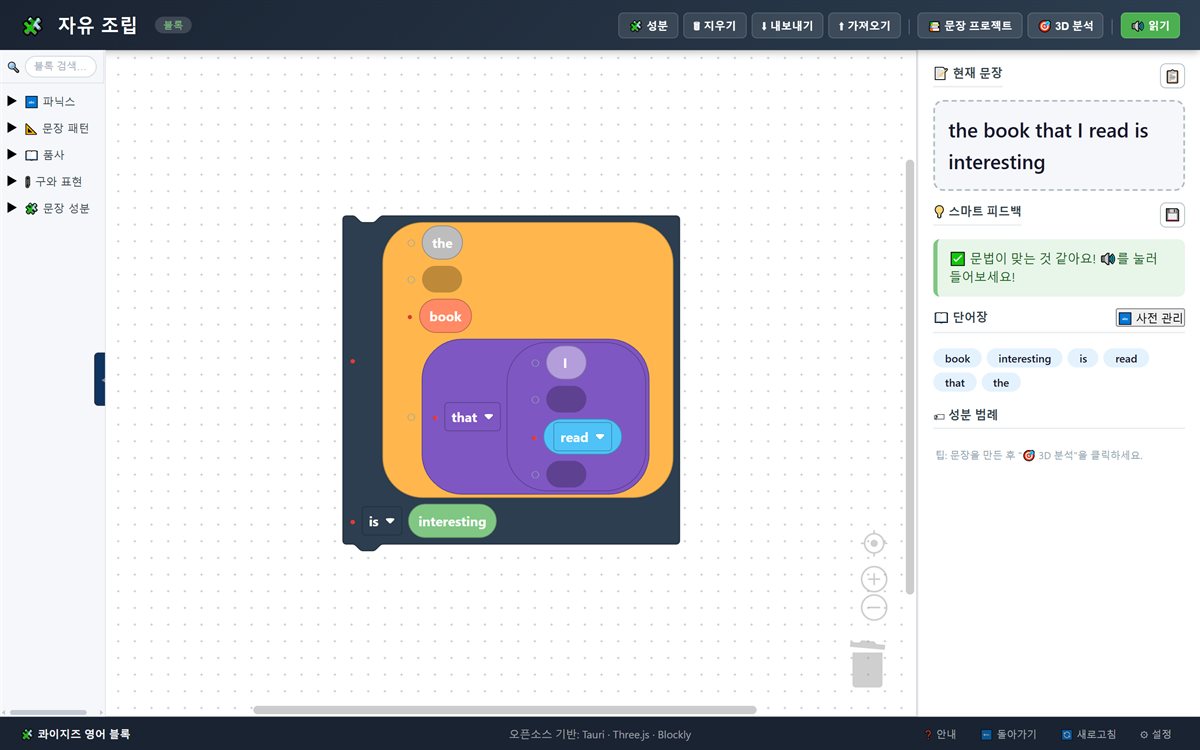This screenshot has width=1200, height=750.
Task: Copy the current sentence with clipboard icon
Action: pos(1172,76)
